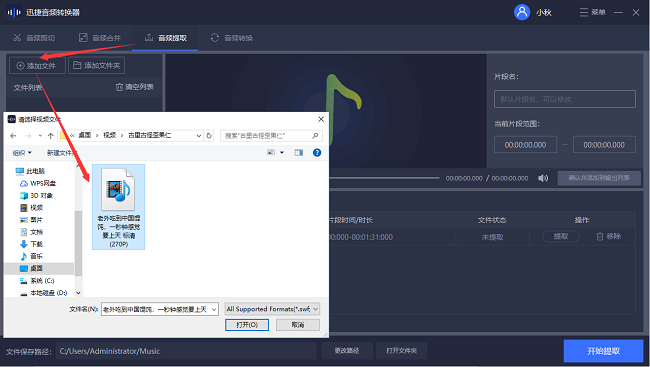Click the 更改路径 button
Viewport: 650px width, 367px height.
point(347,351)
